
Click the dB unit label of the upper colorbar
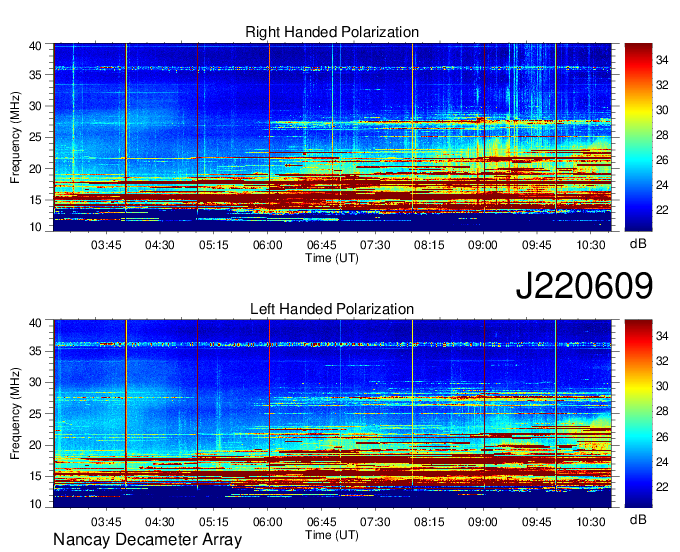[x=638, y=244]
